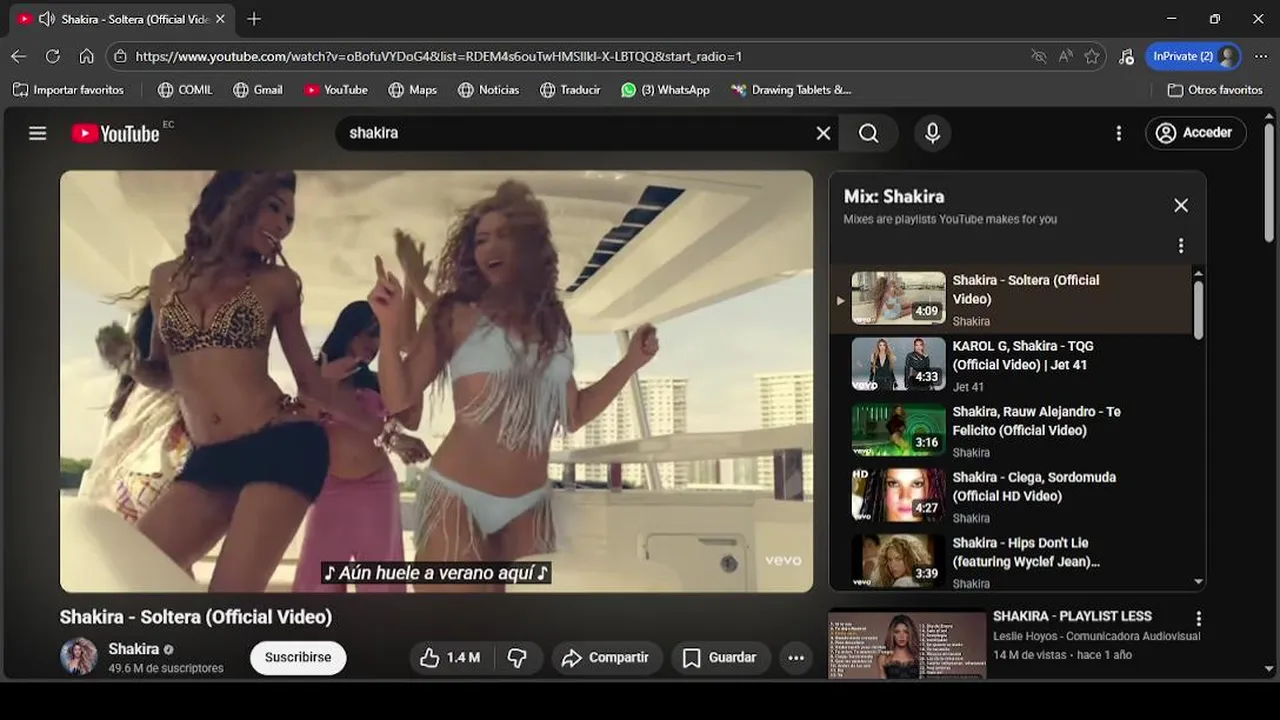The width and height of the screenshot is (1280, 720).
Task: Click the SHAKIRA - PLAYLIST LESS thumbnail
Action: pyautogui.click(x=908, y=645)
